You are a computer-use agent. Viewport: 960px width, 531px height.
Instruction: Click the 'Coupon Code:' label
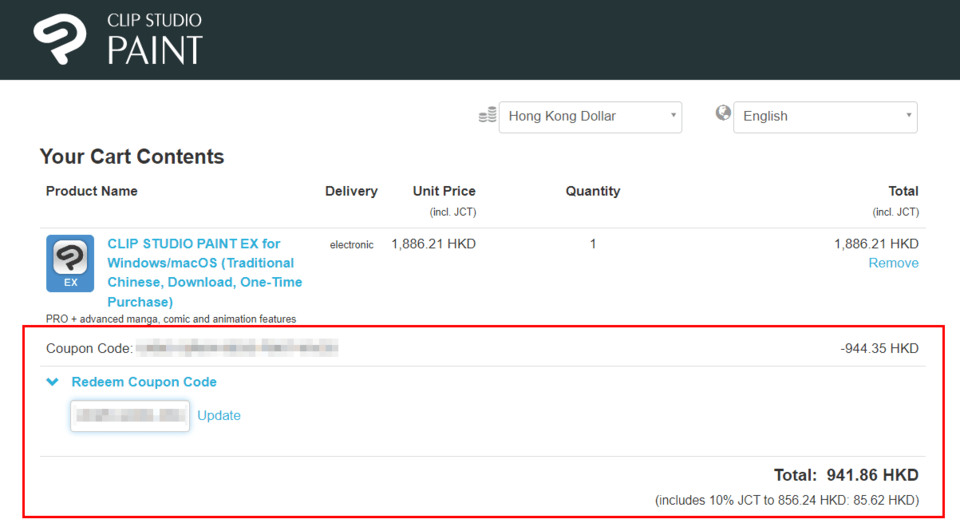click(89, 348)
